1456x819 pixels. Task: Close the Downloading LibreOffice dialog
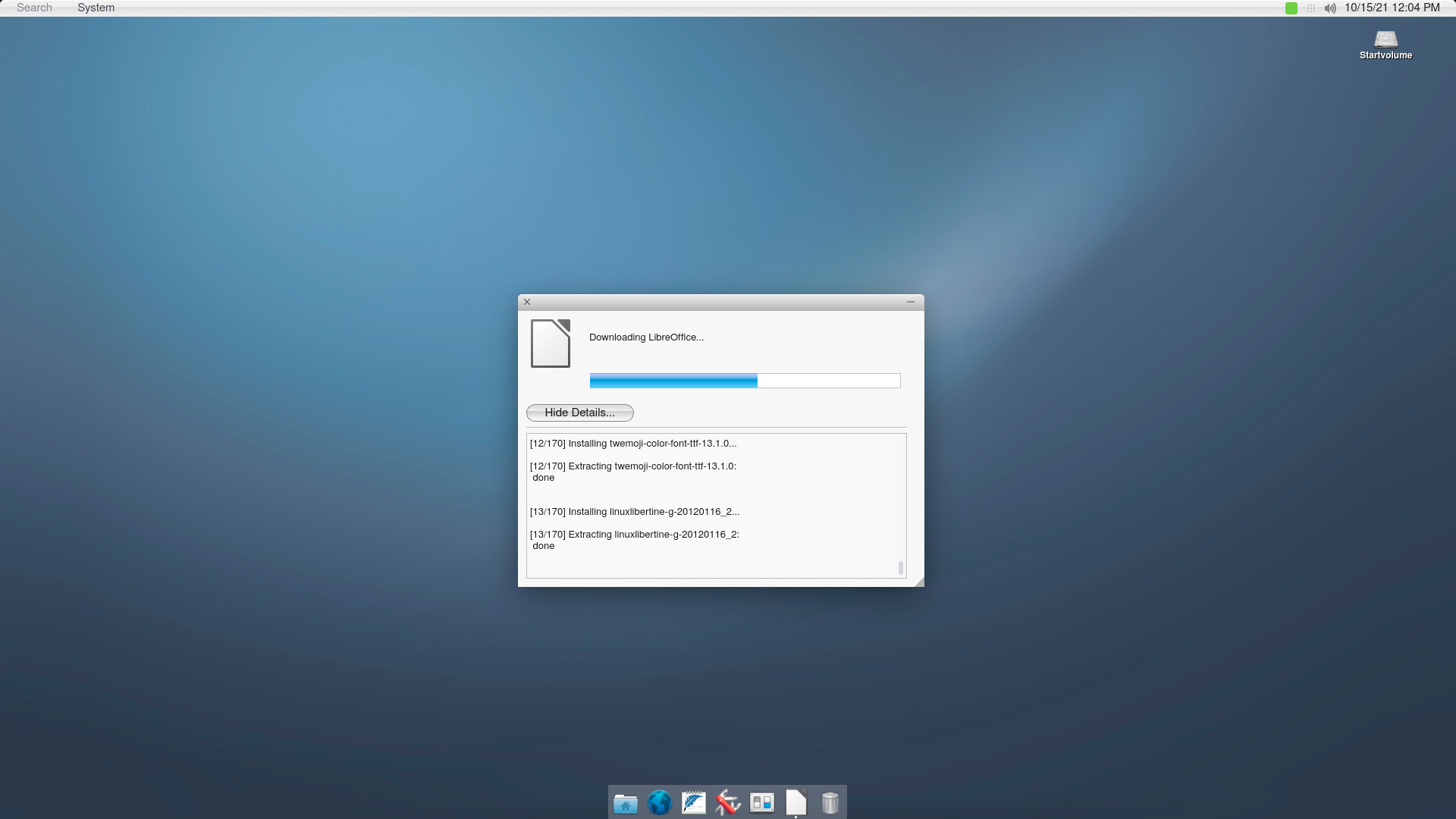pyautogui.click(x=527, y=302)
